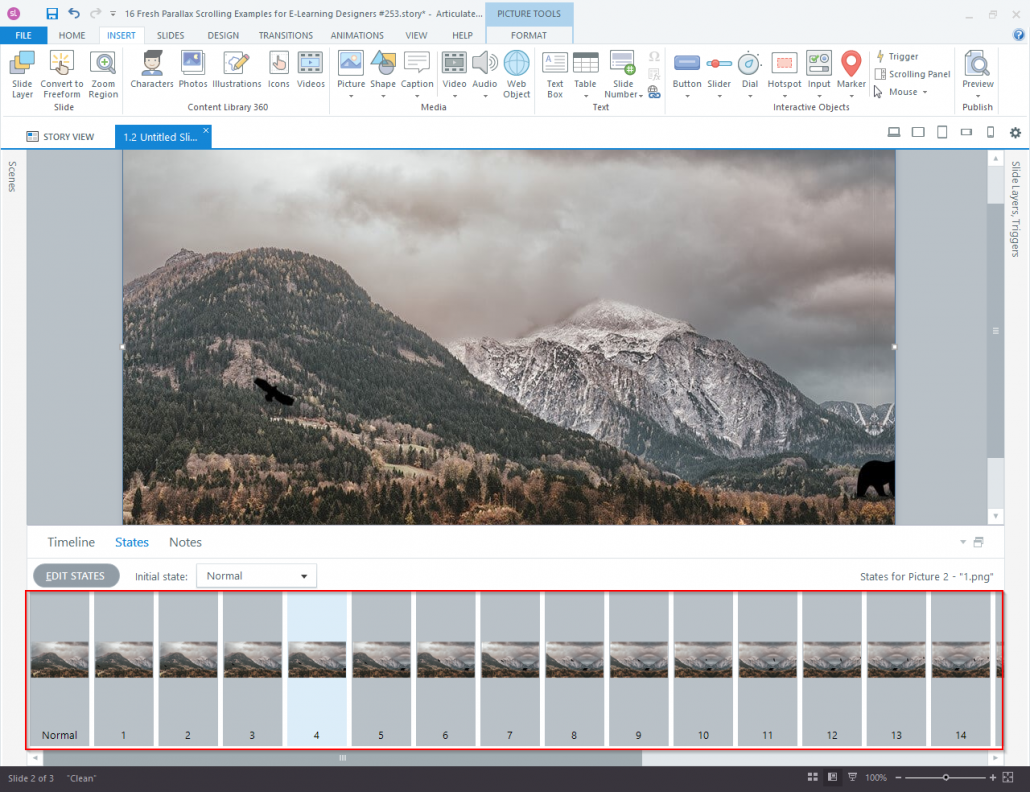Open the Photos tool in the Insert ribbon
Screen dimensions: 1030x792
(x=192, y=72)
